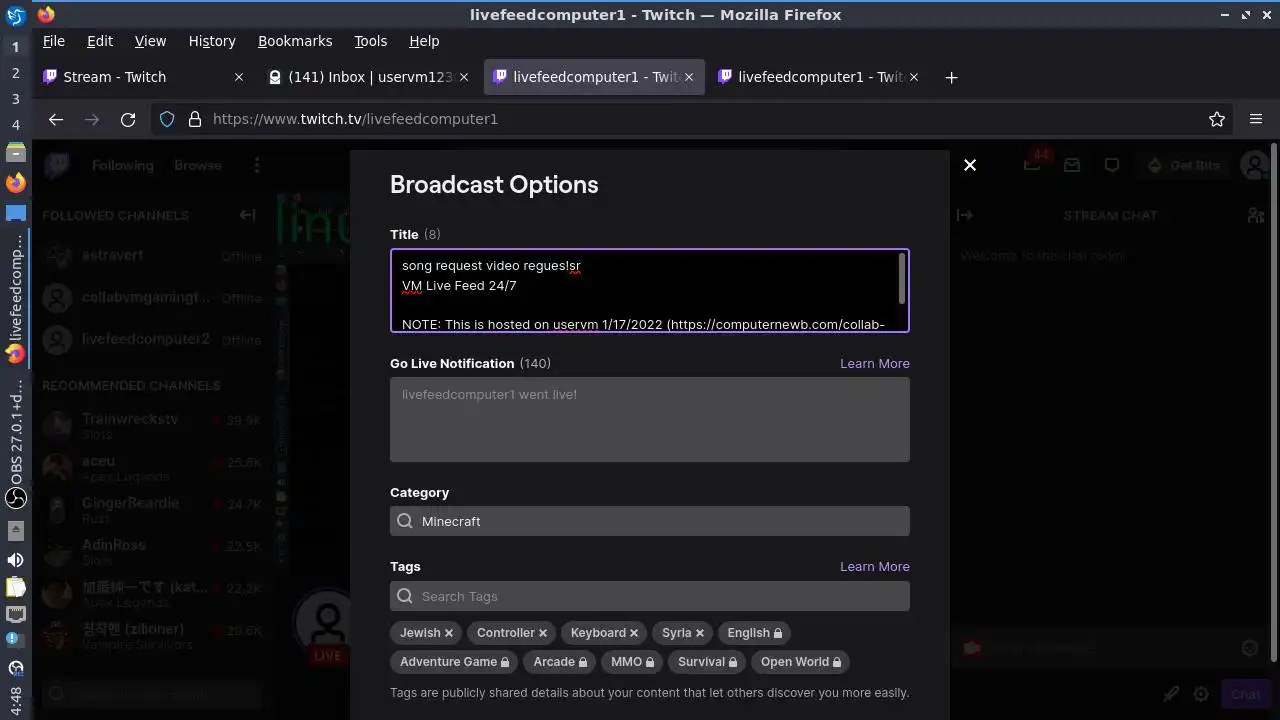Click the Title box scrollbar

click(x=903, y=278)
